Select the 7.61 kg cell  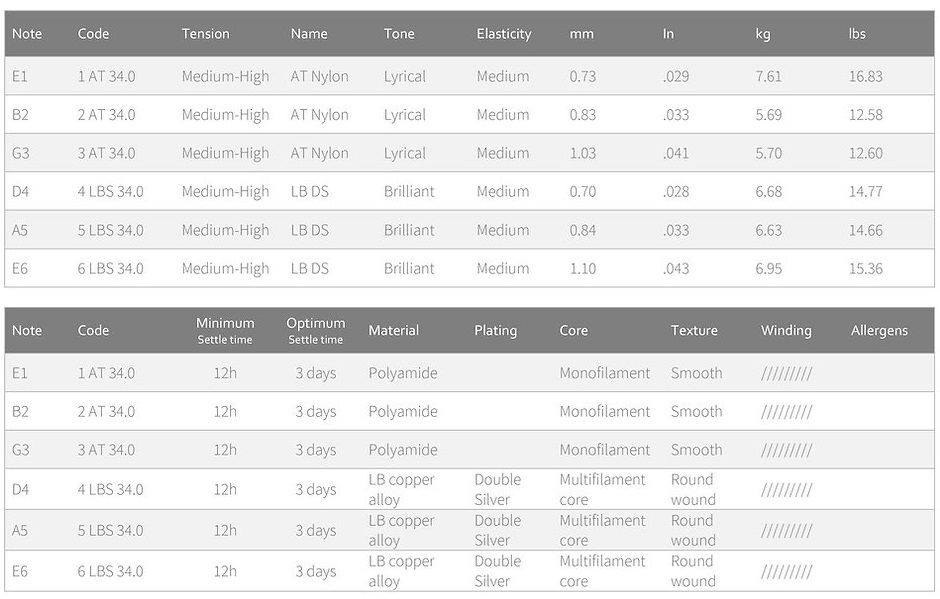pyautogui.click(x=768, y=77)
